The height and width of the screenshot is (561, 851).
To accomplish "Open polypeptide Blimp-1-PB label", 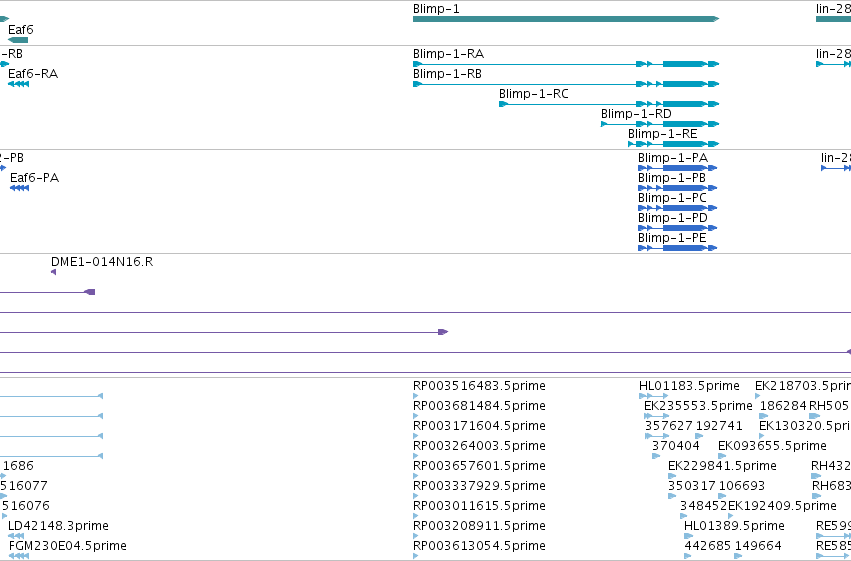I will (672, 178).
